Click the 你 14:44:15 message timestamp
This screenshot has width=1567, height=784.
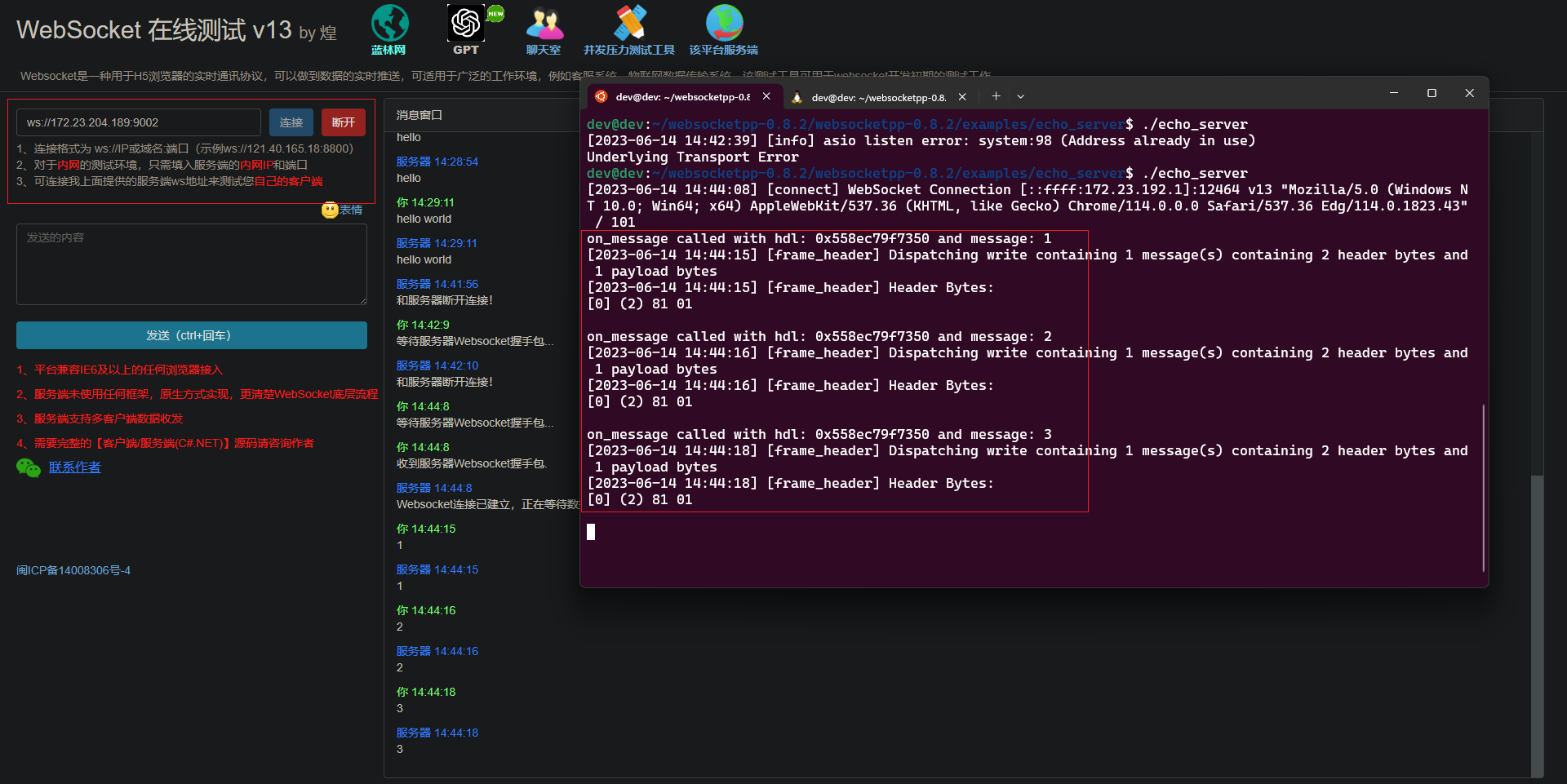pyautogui.click(x=426, y=529)
